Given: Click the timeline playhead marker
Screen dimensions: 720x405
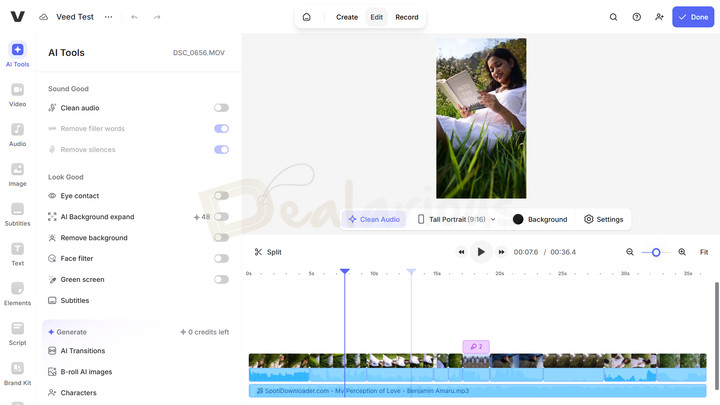Looking at the screenshot, I should (x=345, y=271).
